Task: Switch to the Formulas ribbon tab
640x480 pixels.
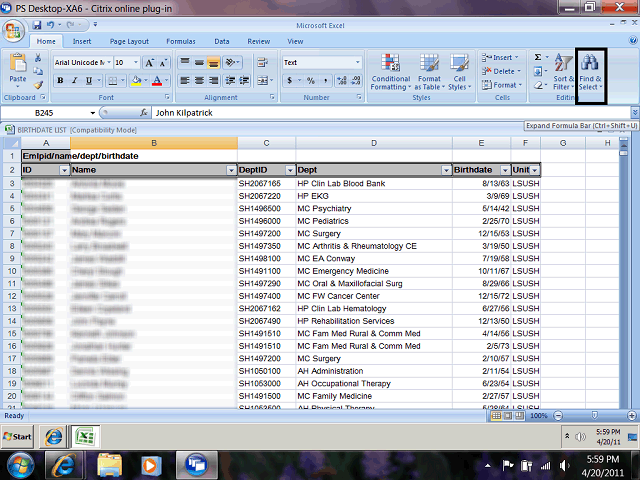Action: pyautogui.click(x=181, y=42)
